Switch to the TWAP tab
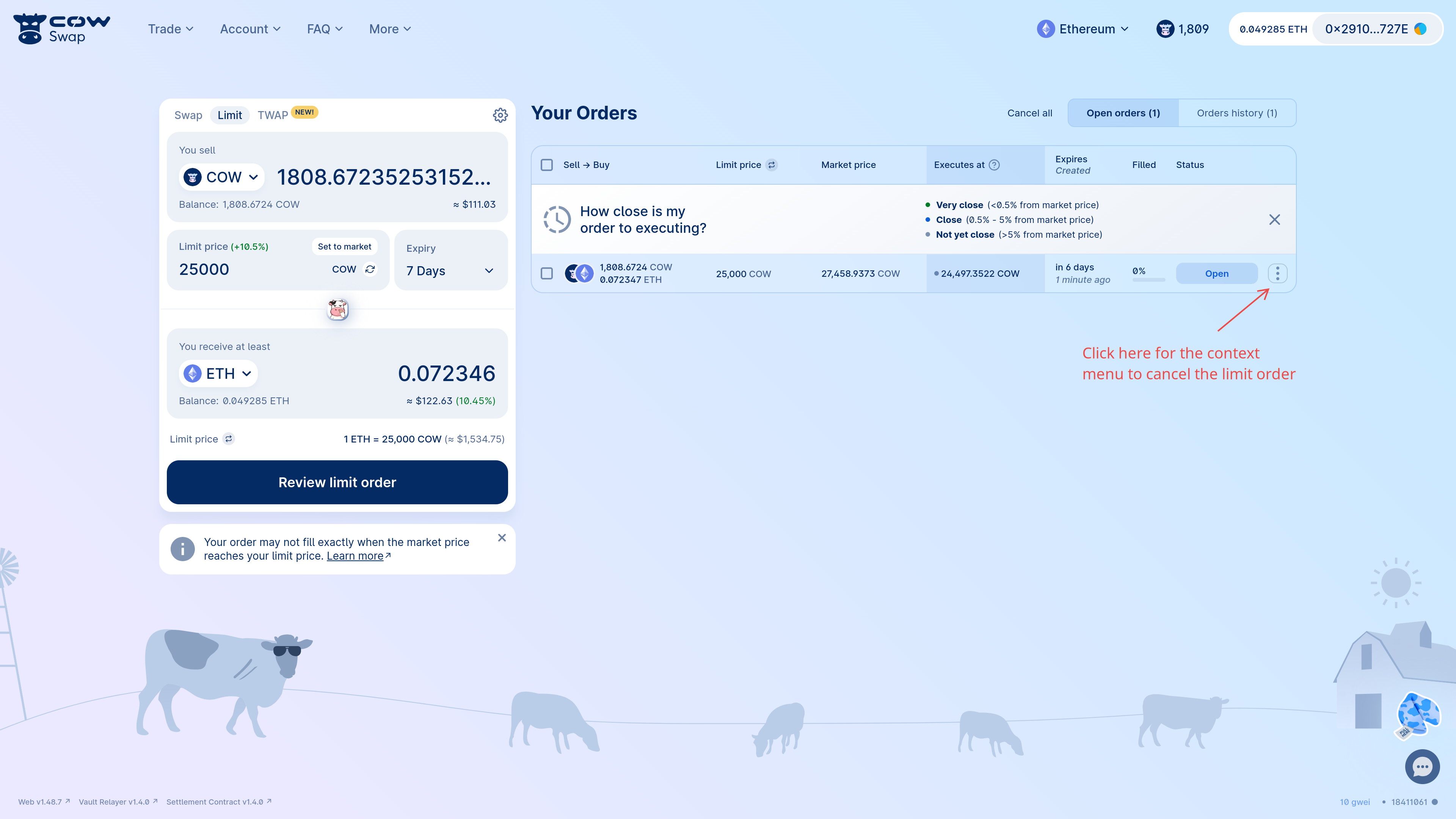Image resolution: width=1456 pixels, height=819 pixels. [x=273, y=115]
